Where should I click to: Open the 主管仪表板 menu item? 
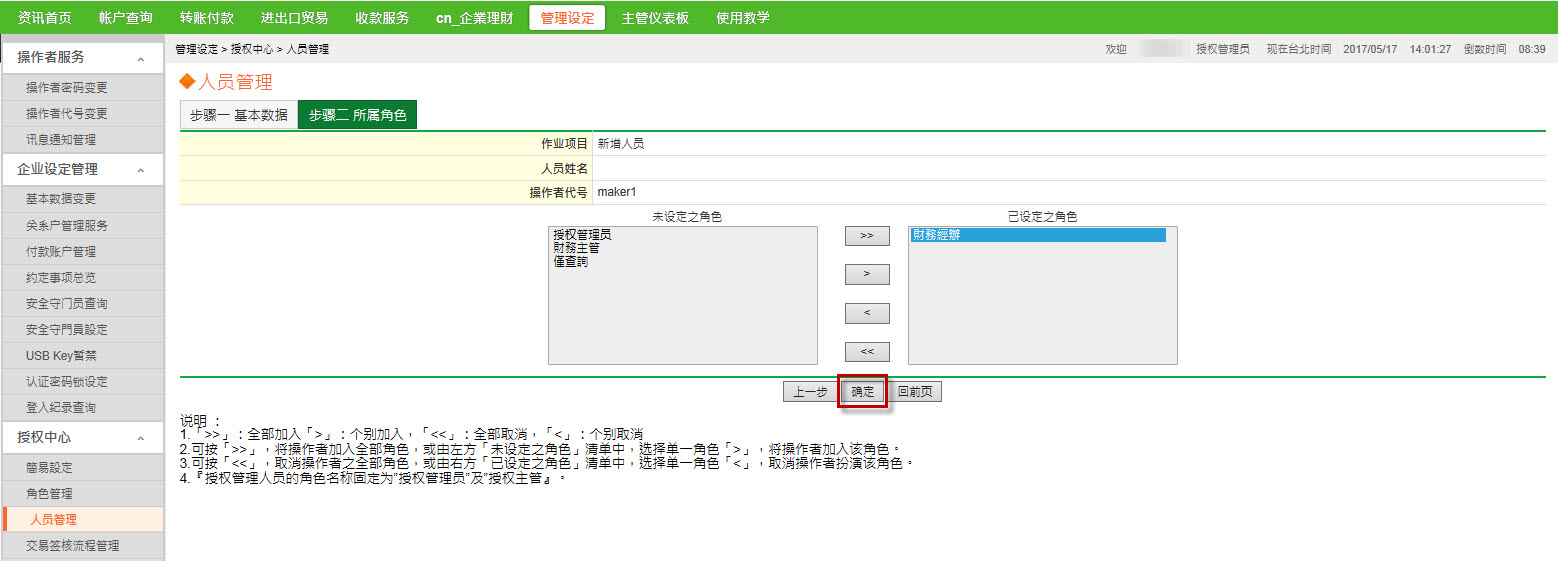coord(655,18)
